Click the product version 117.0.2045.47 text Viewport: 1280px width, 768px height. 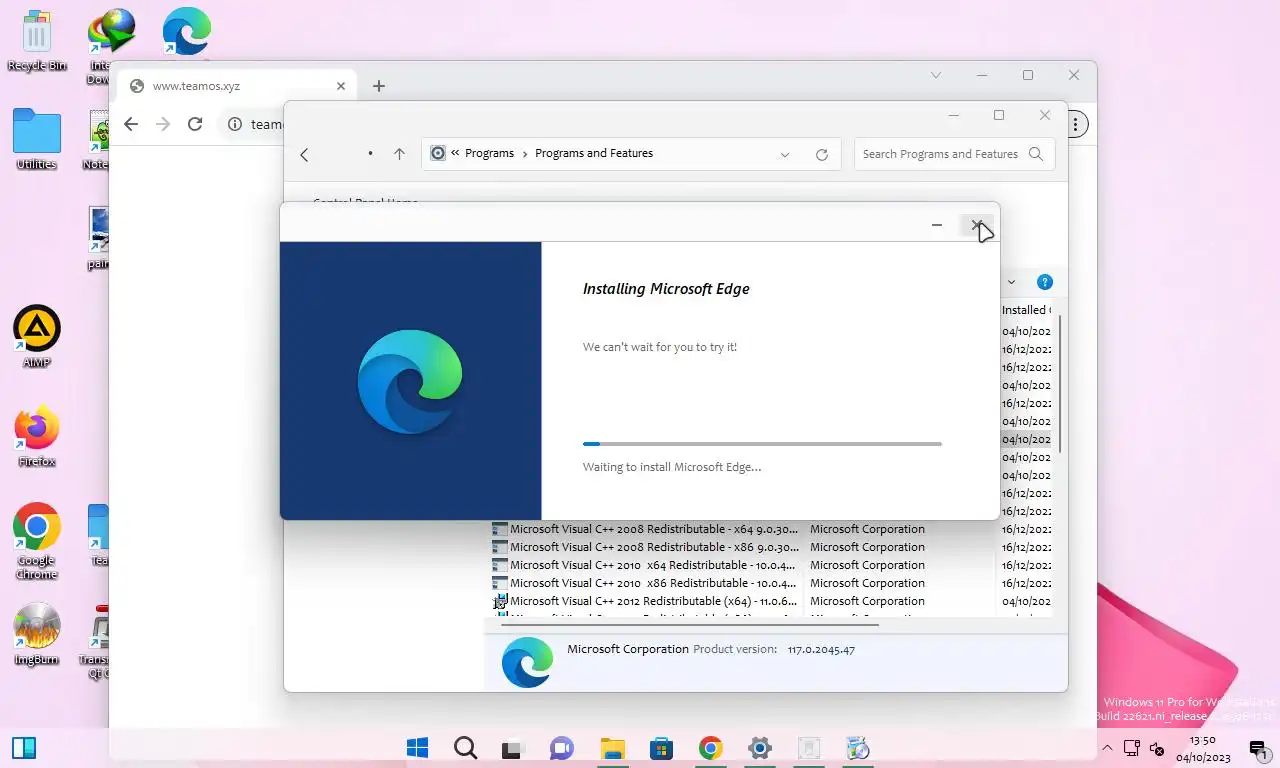(x=821, y=650)
